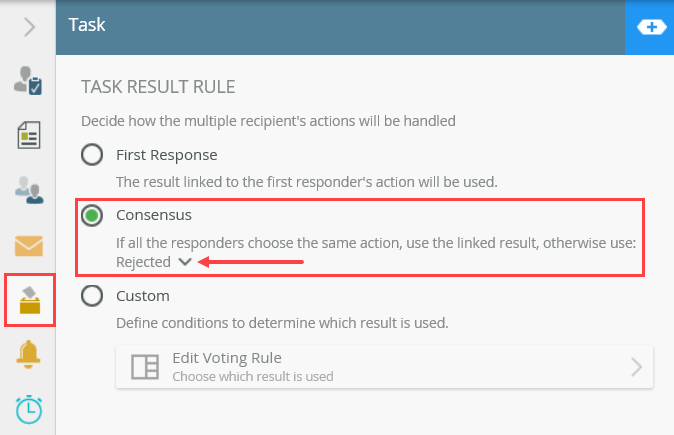Open the deadline clock icon

[x=29, y=409]
